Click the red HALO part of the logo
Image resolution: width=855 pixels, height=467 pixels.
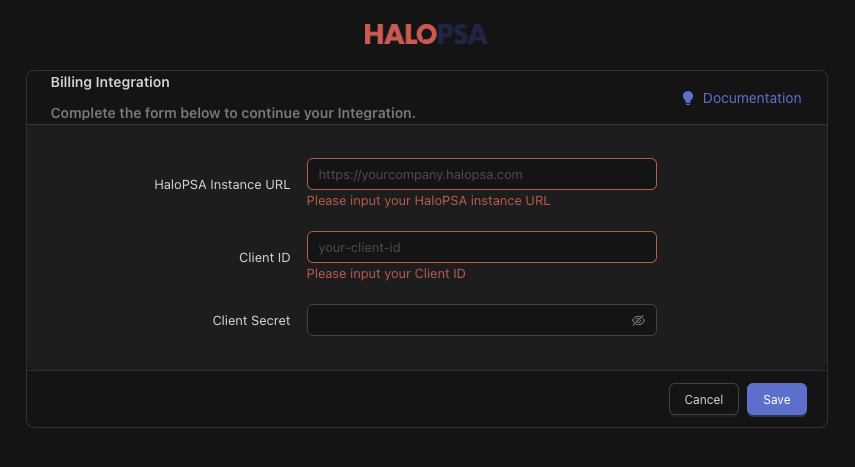point(399,35)
